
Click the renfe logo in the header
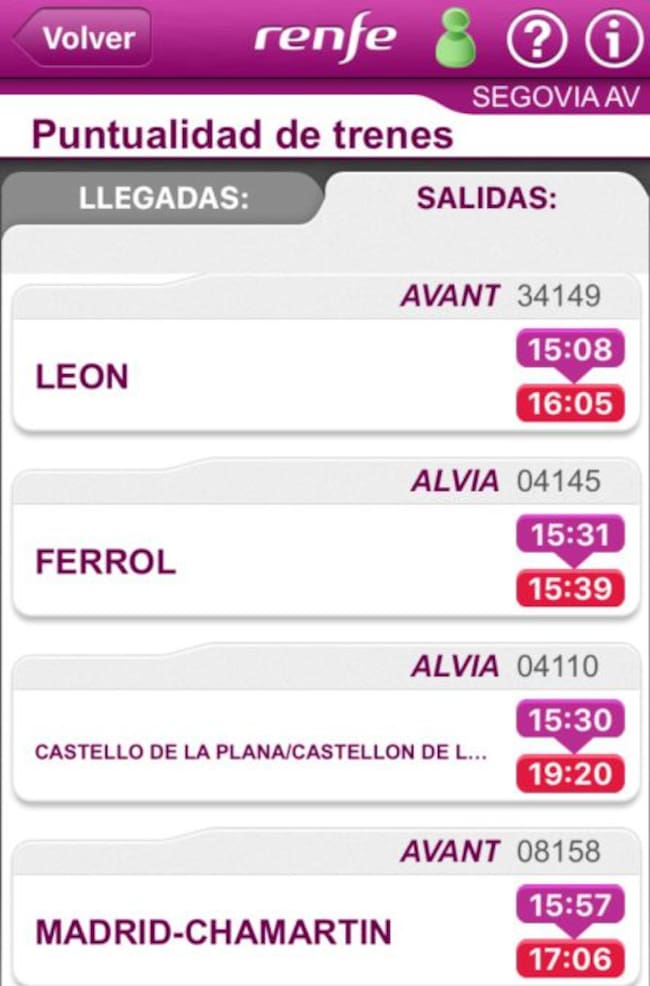click(x=330, y=38)
